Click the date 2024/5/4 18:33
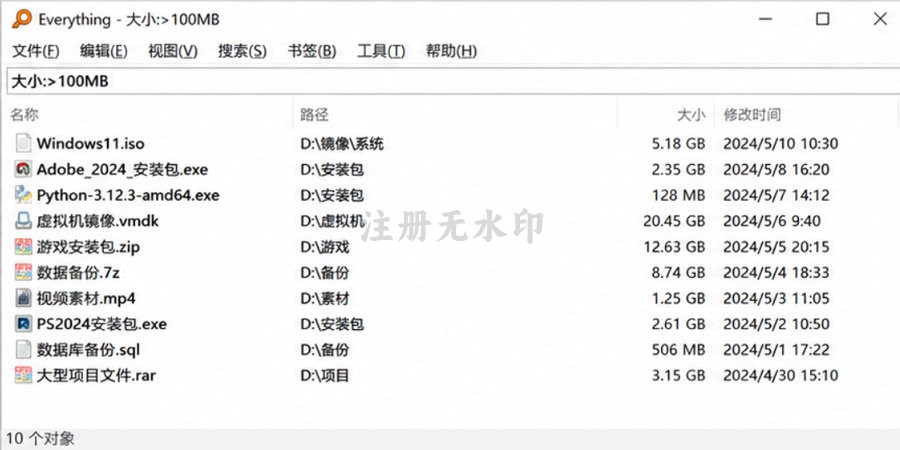Image resolution: width=900 pixels, height=450 pixels. [x=776, y=273]
